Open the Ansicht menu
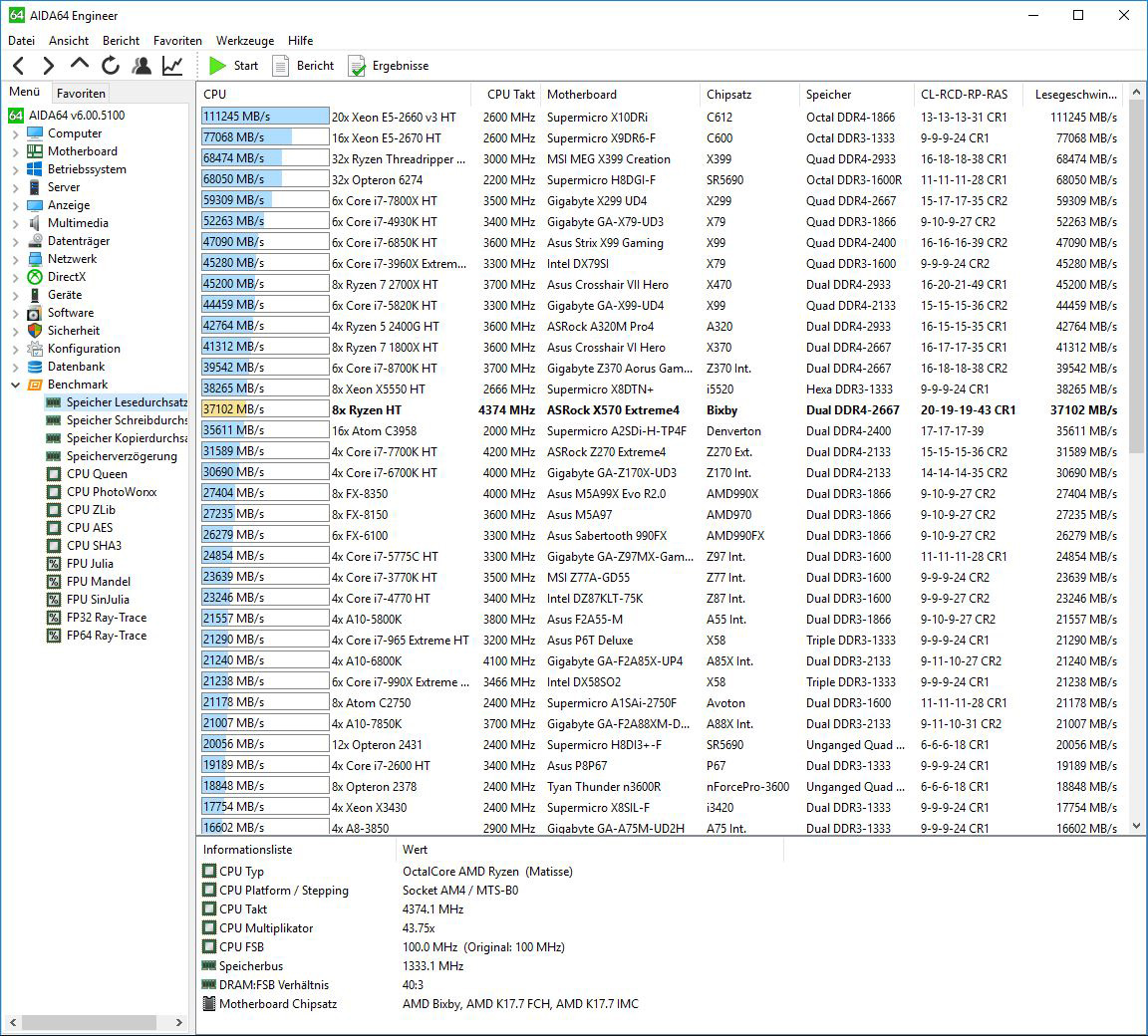 point(69,41)
